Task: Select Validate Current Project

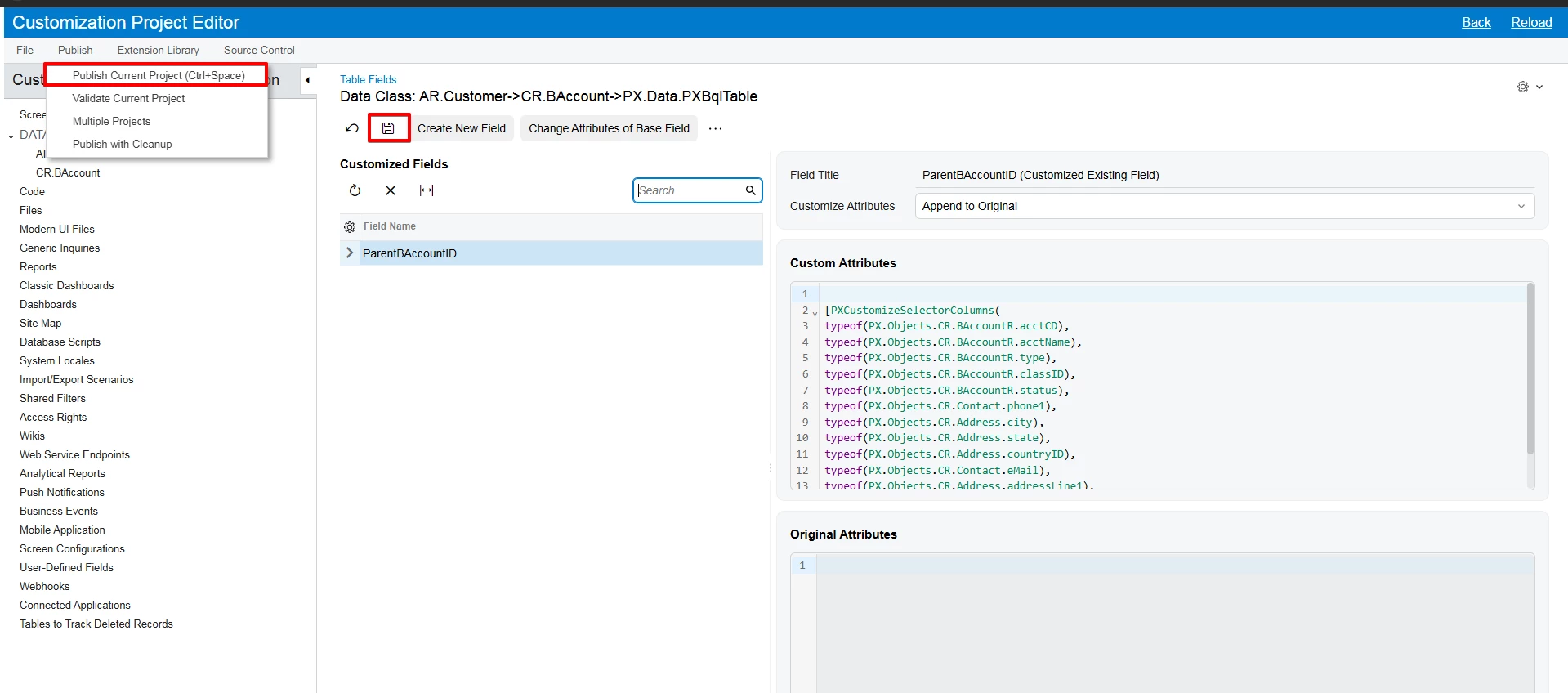Action: coord(128,98)
